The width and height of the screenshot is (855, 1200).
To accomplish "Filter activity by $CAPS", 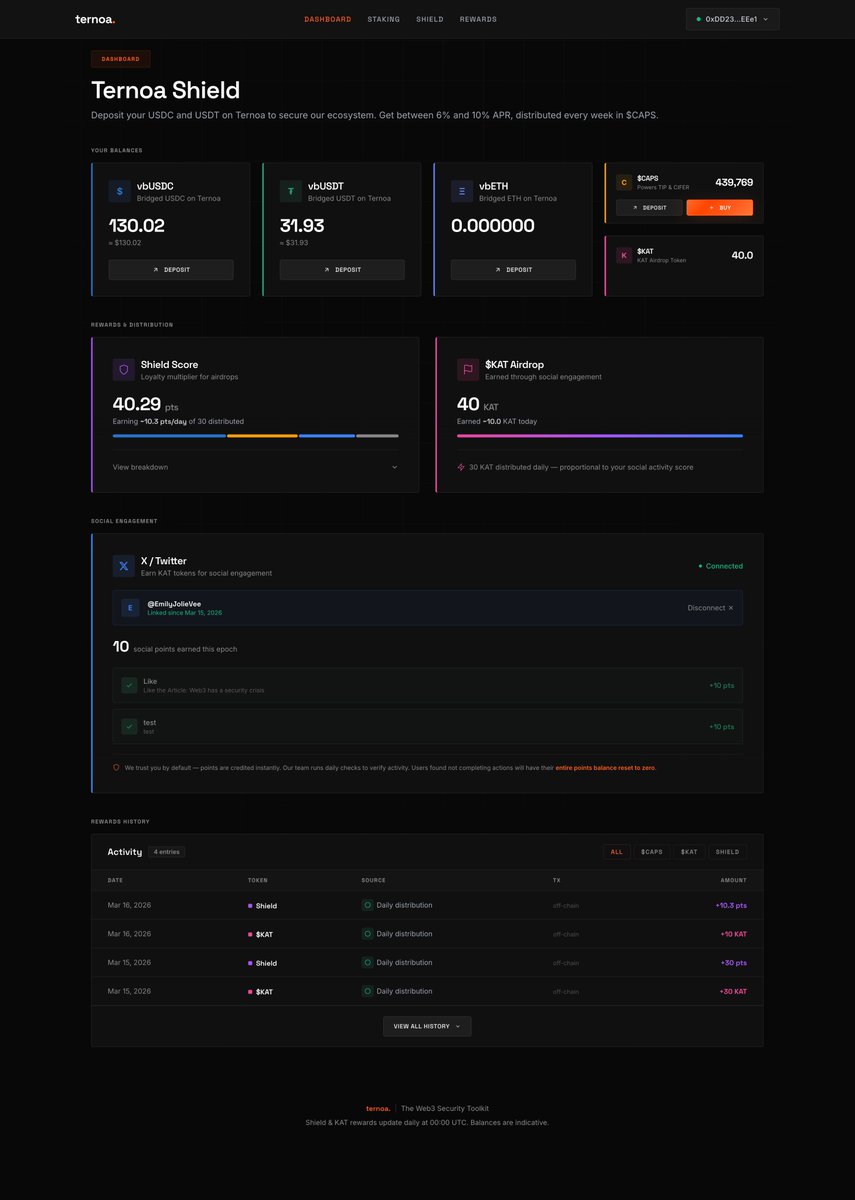I will [652, 852].
